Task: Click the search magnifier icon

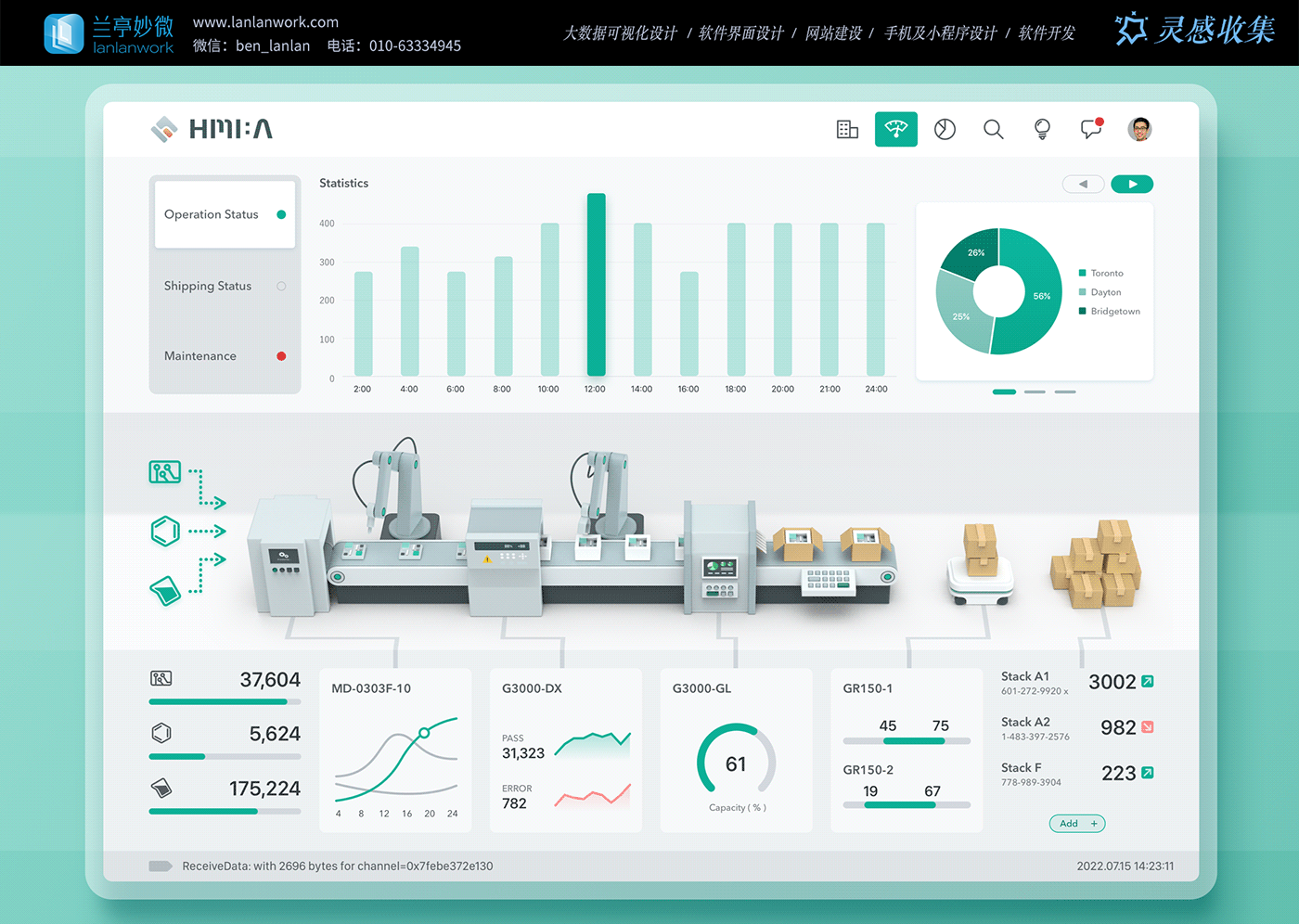Action: point(994,130)
